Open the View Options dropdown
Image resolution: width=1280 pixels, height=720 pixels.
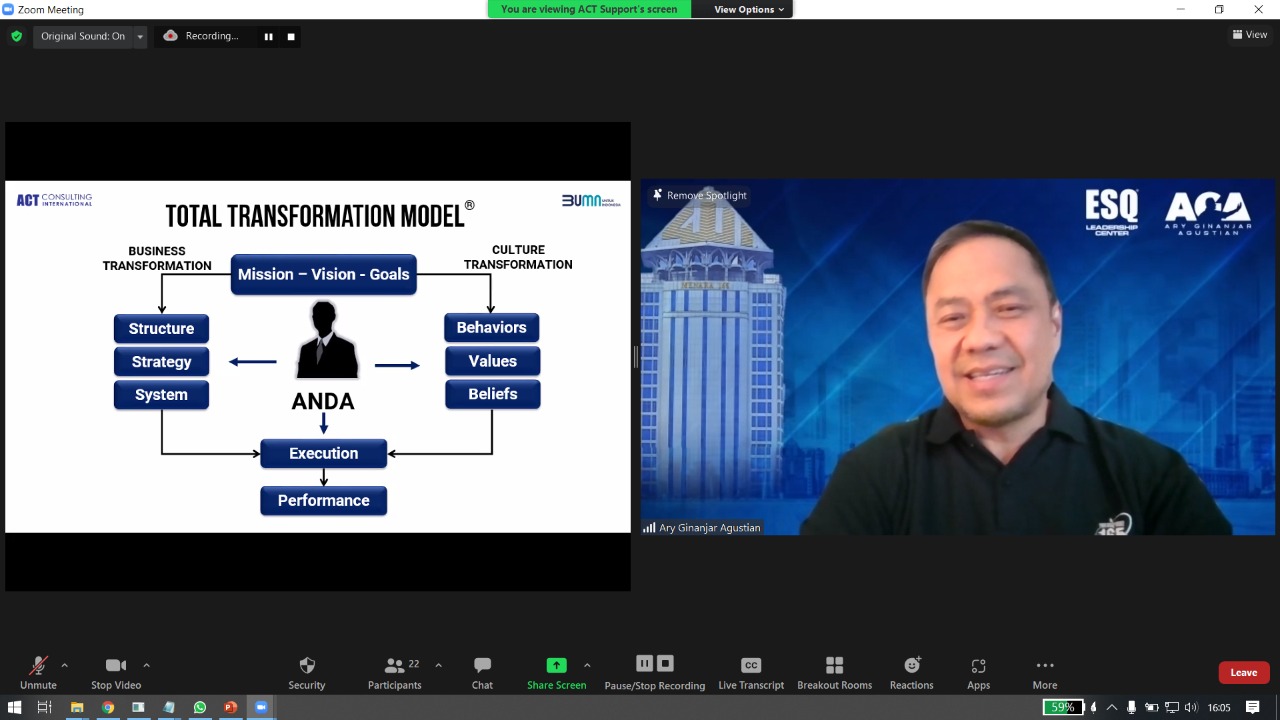pyautogui.click(x=749, y=9)
